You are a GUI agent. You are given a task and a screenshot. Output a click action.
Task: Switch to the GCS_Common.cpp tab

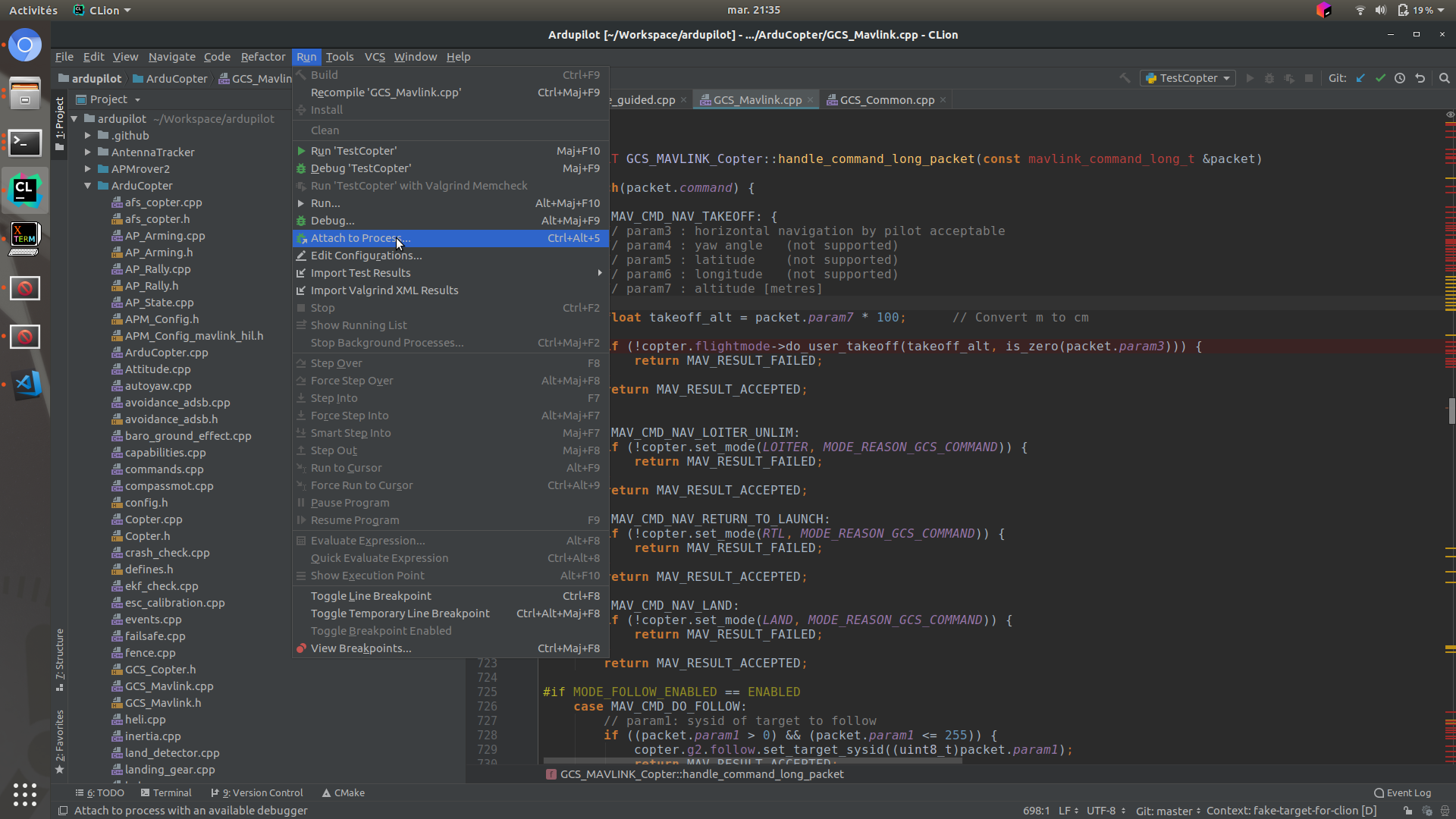tap(886, 100)
